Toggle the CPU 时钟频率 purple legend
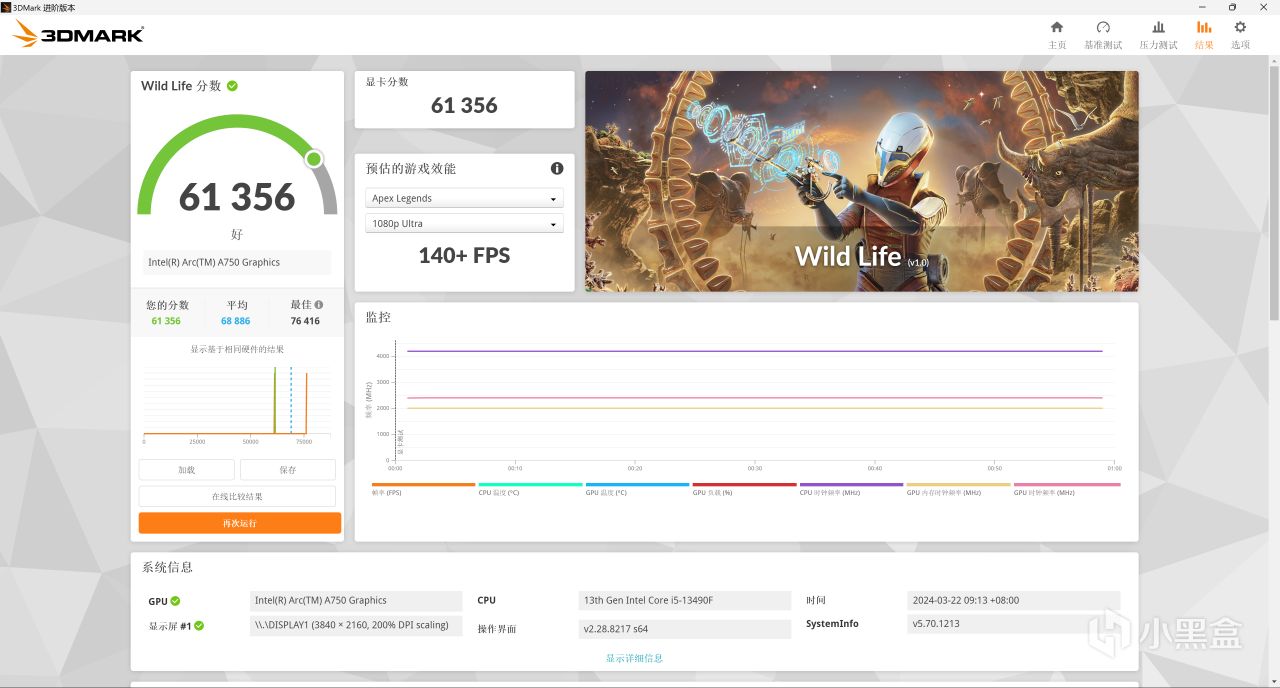This screenshot has width=1280, height=688. click(851, 489)
